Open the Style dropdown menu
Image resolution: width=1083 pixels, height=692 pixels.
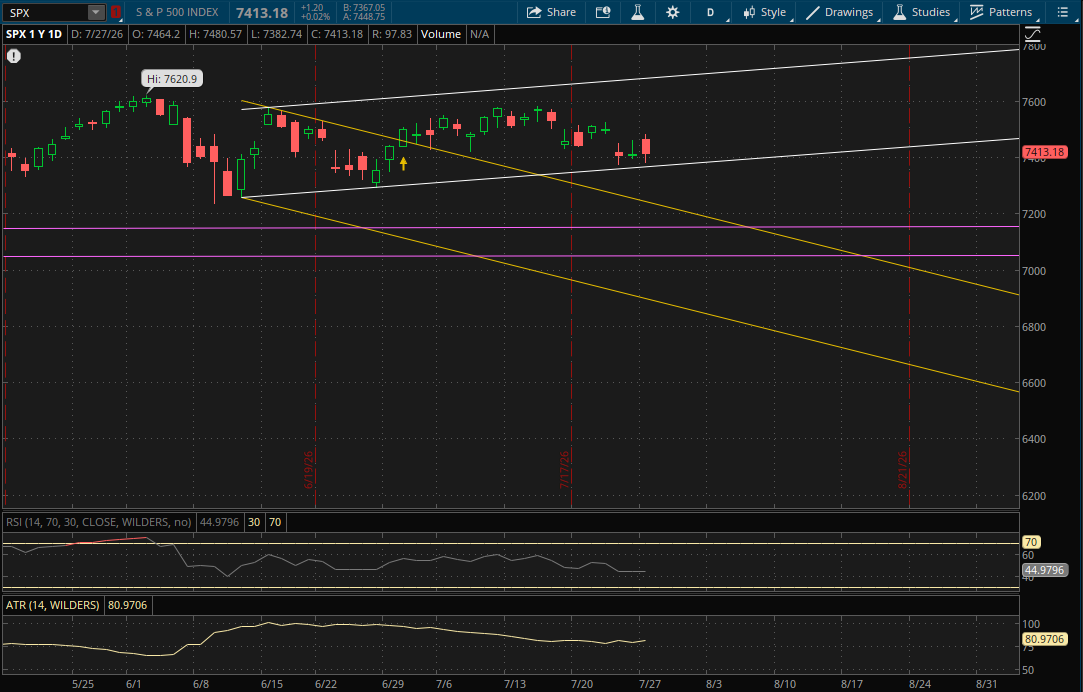click(x=765, y=12)
